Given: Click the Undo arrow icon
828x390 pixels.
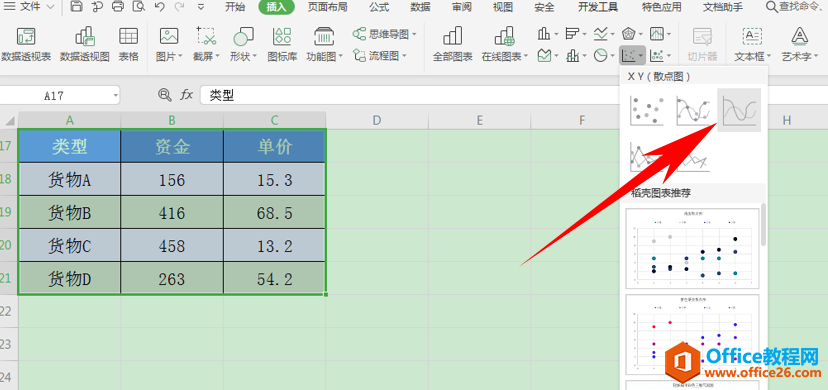Looking at the screenshot, I should pos(160,7).
